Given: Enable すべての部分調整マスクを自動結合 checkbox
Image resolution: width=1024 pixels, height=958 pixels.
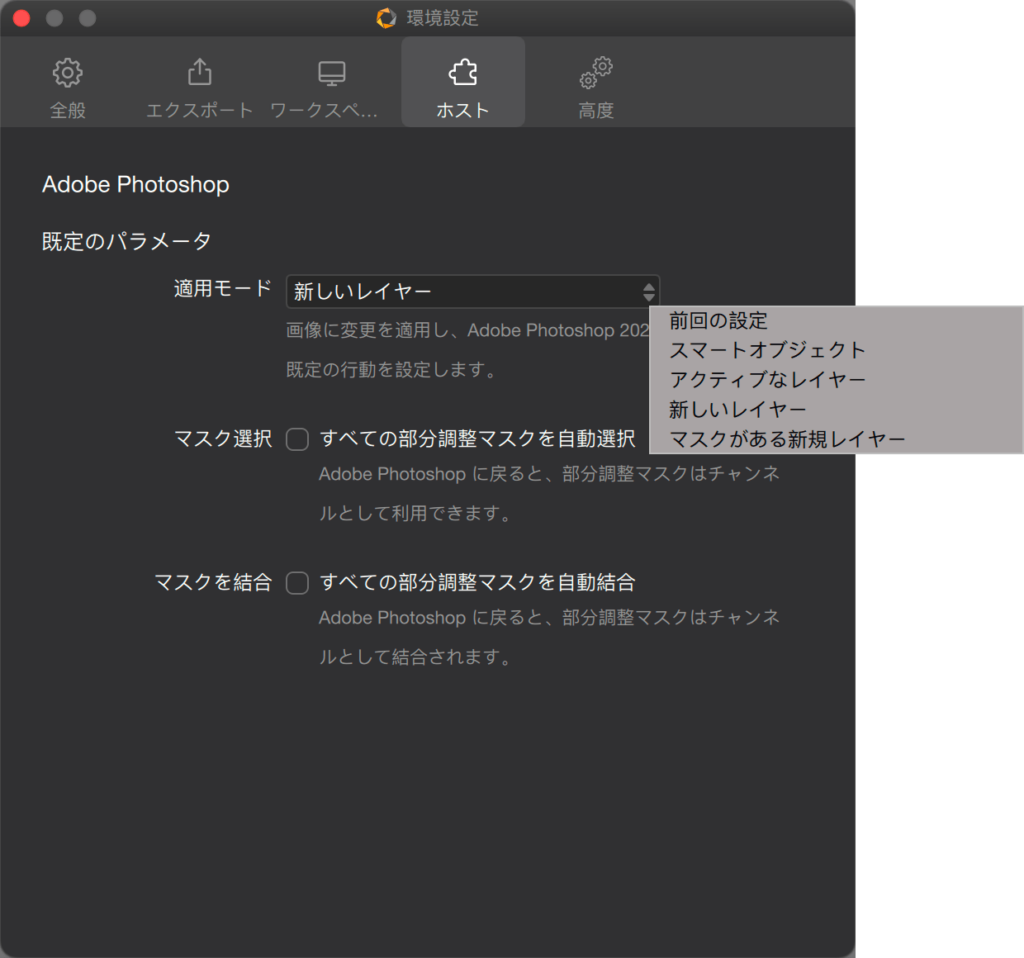Looking at the screenshot, I should 297,583.
